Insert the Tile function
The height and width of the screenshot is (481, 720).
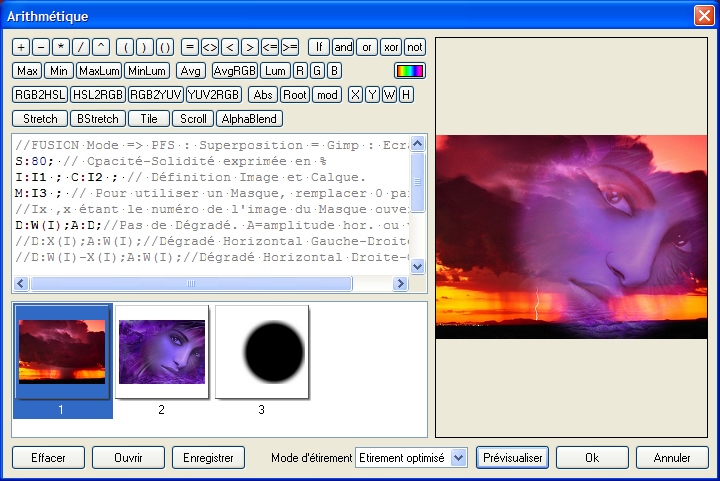pyautogui.click(x=149, y=118)
